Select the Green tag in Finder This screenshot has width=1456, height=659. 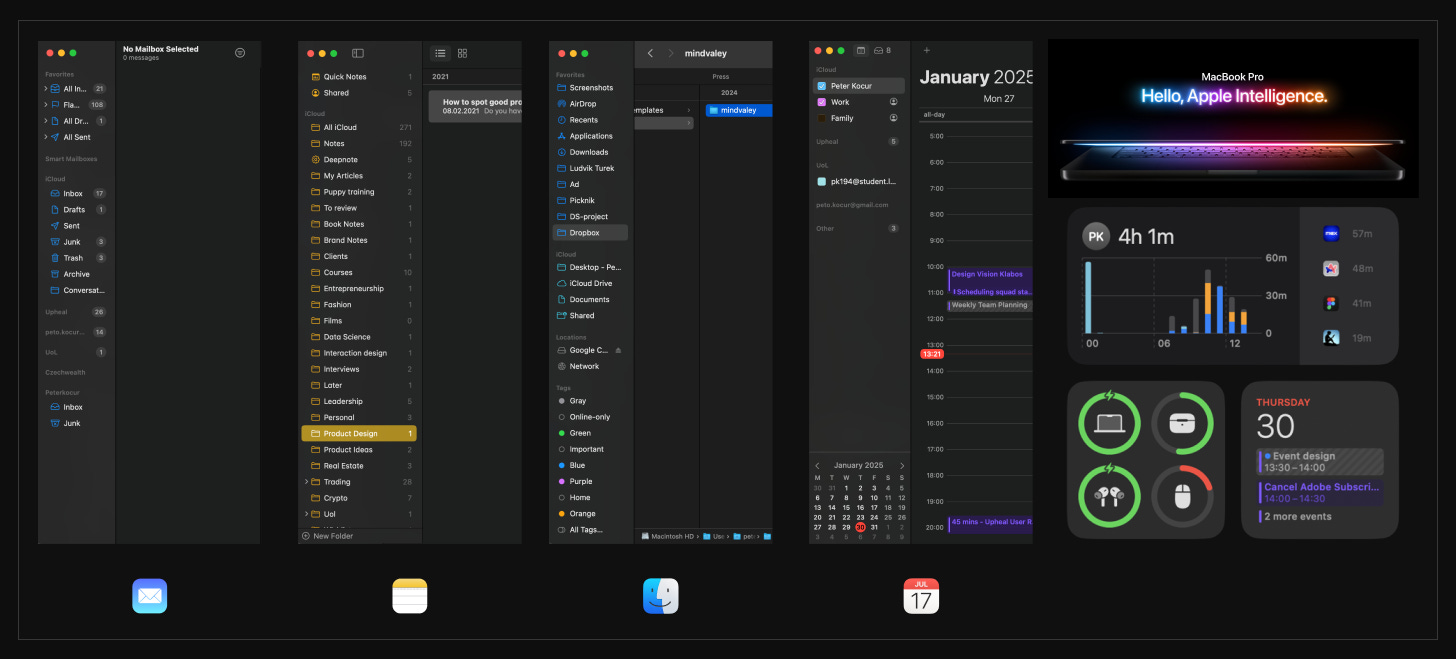590,433
